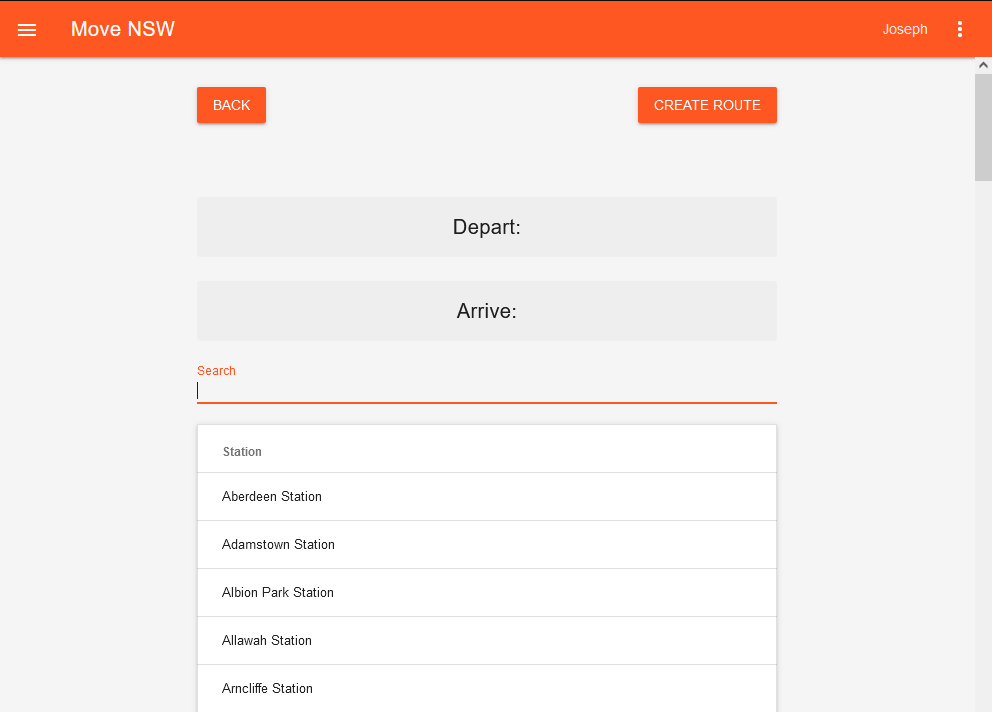The height and width of the screenshot is (712, 992).
Task: Click the scrollbar up arrow
Action: (x=983, y=65)
